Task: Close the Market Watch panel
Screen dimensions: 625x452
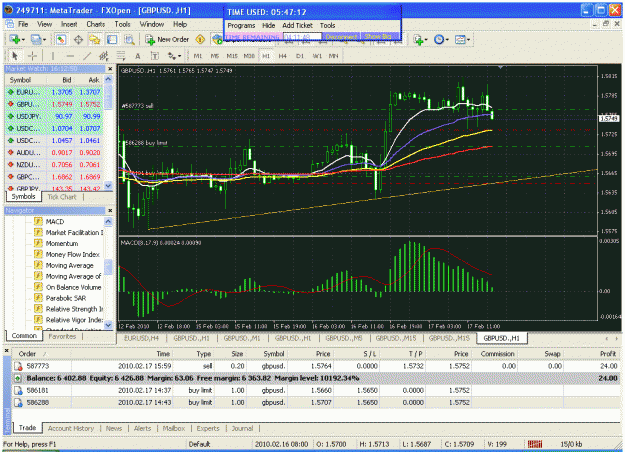Action: pyautogui.click(x=110, y=69)
